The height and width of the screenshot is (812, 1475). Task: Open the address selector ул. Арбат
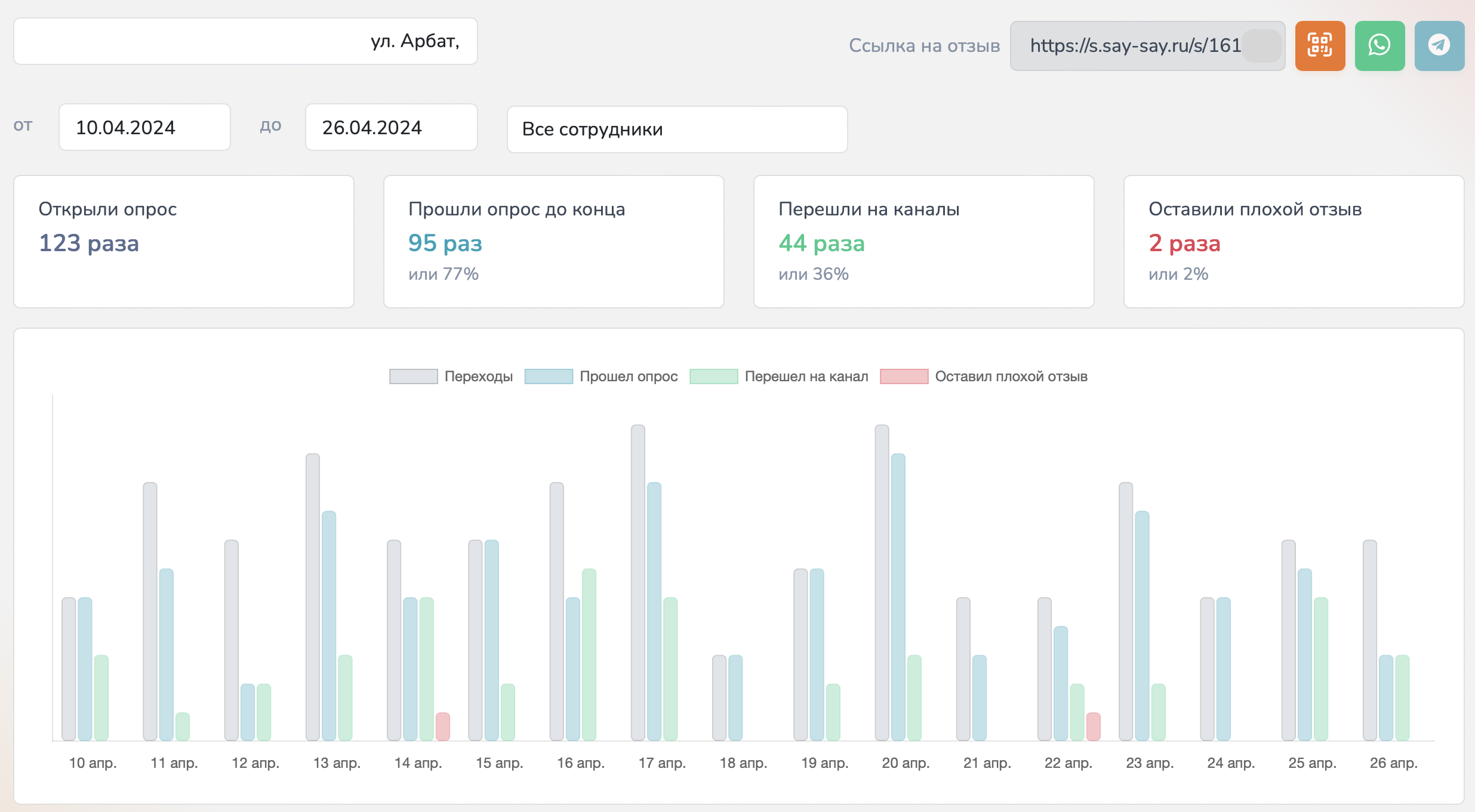(x=245, y=41)
